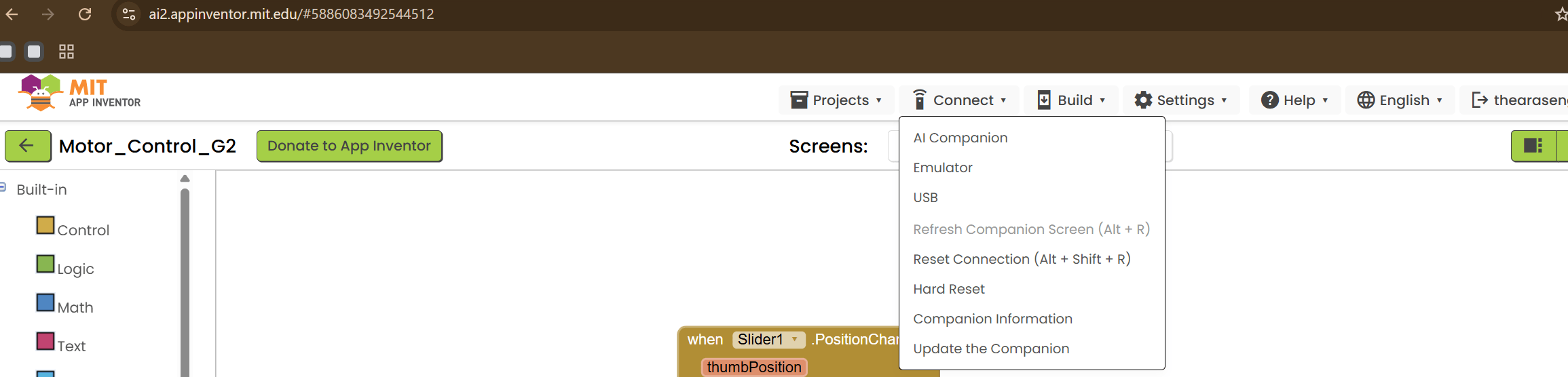The image size is (1568, 377).
Task: Open the Settings dropdown menu
Action: (x=1180, y=100)
